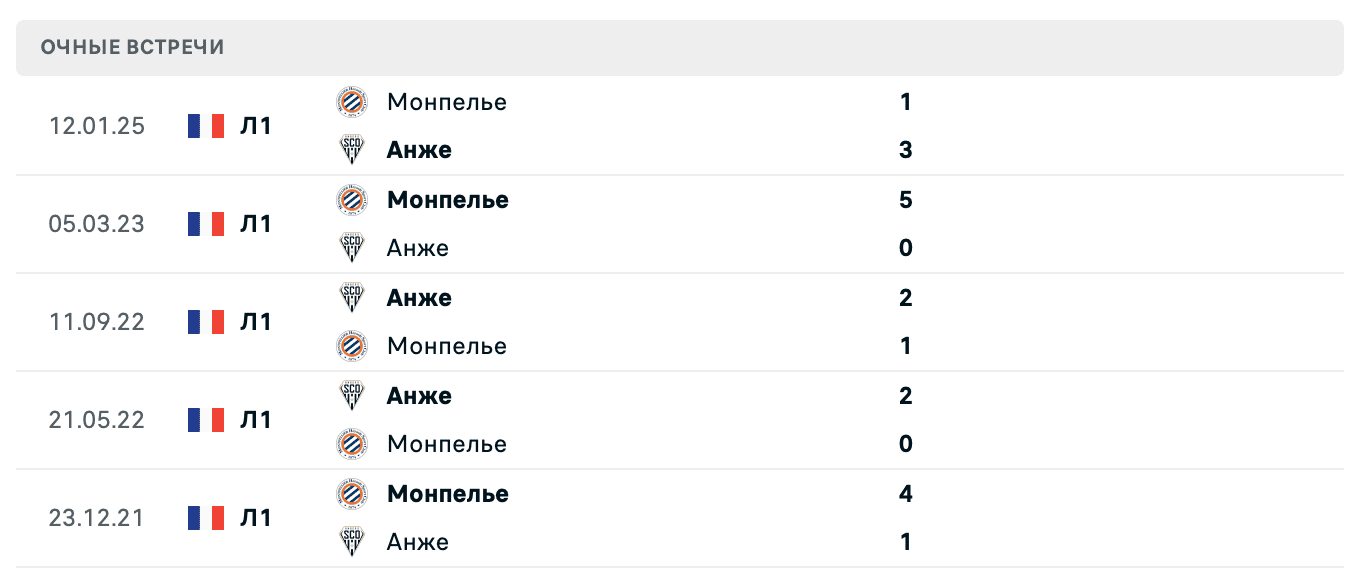1358x584 pixels.
Task: Click Angers logo in 12.01.25 match
Action: 352,150
